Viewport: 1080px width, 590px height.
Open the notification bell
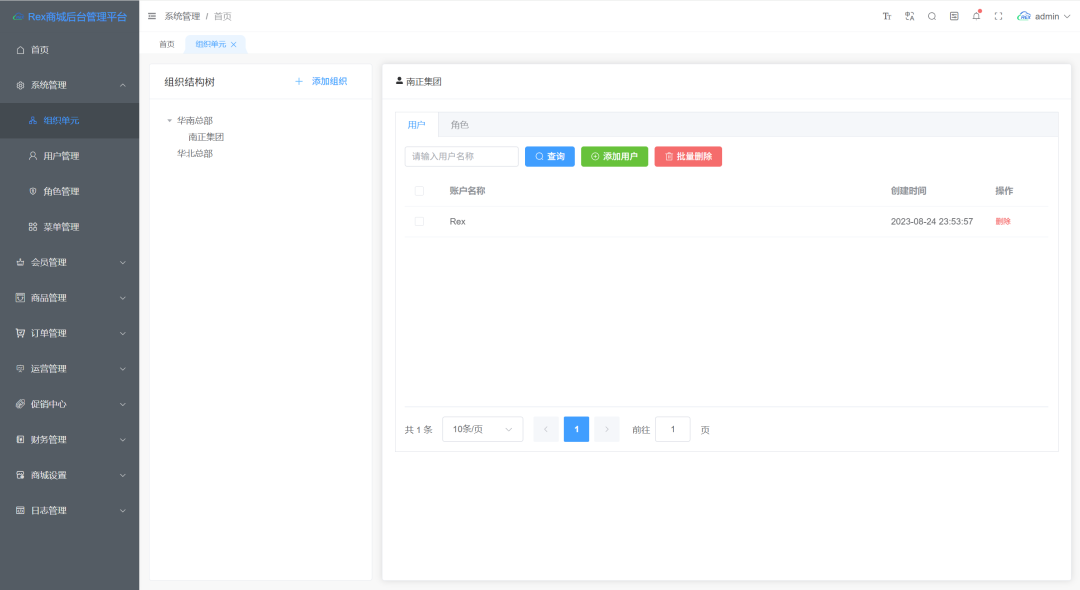tap(976, 16)
